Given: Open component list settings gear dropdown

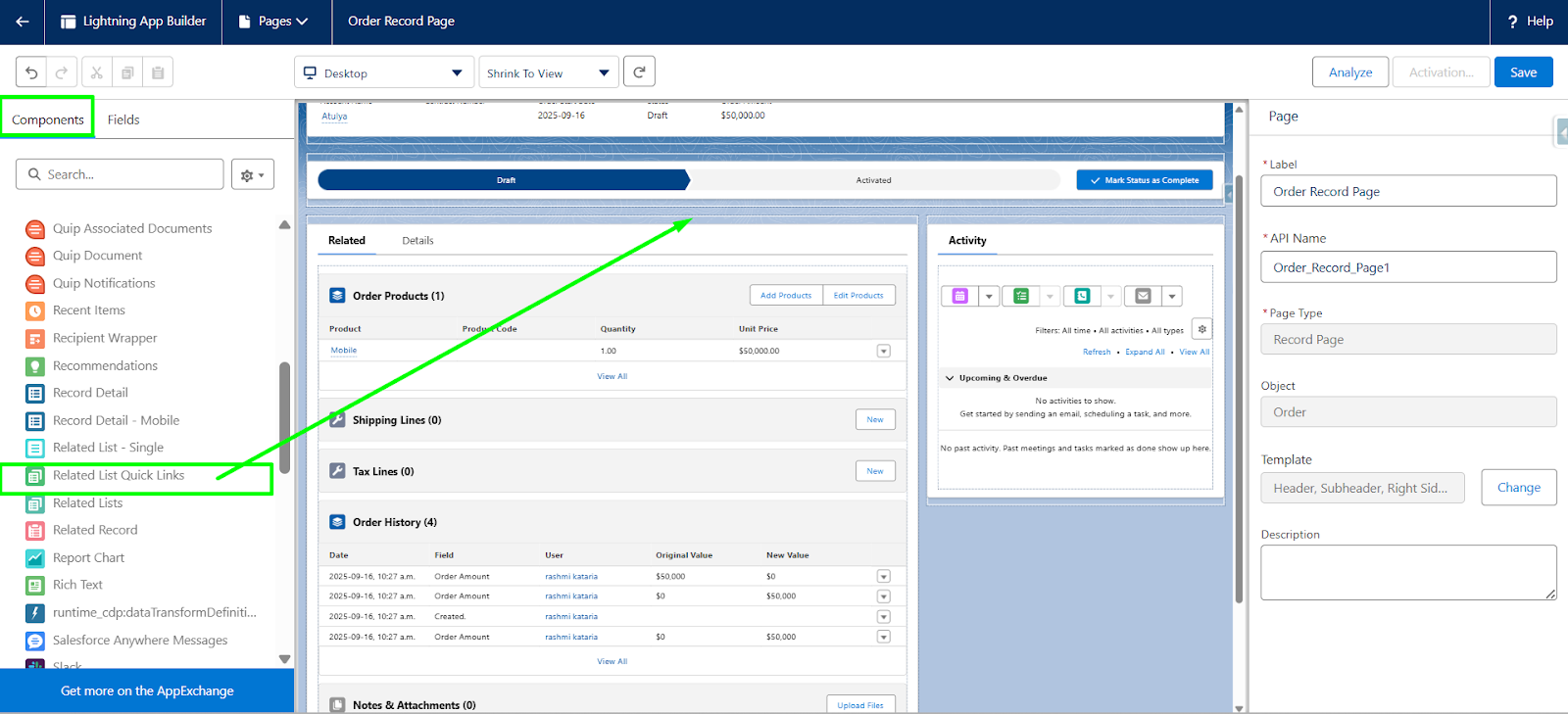Looking at the screenshot, I should pos(252,175).
